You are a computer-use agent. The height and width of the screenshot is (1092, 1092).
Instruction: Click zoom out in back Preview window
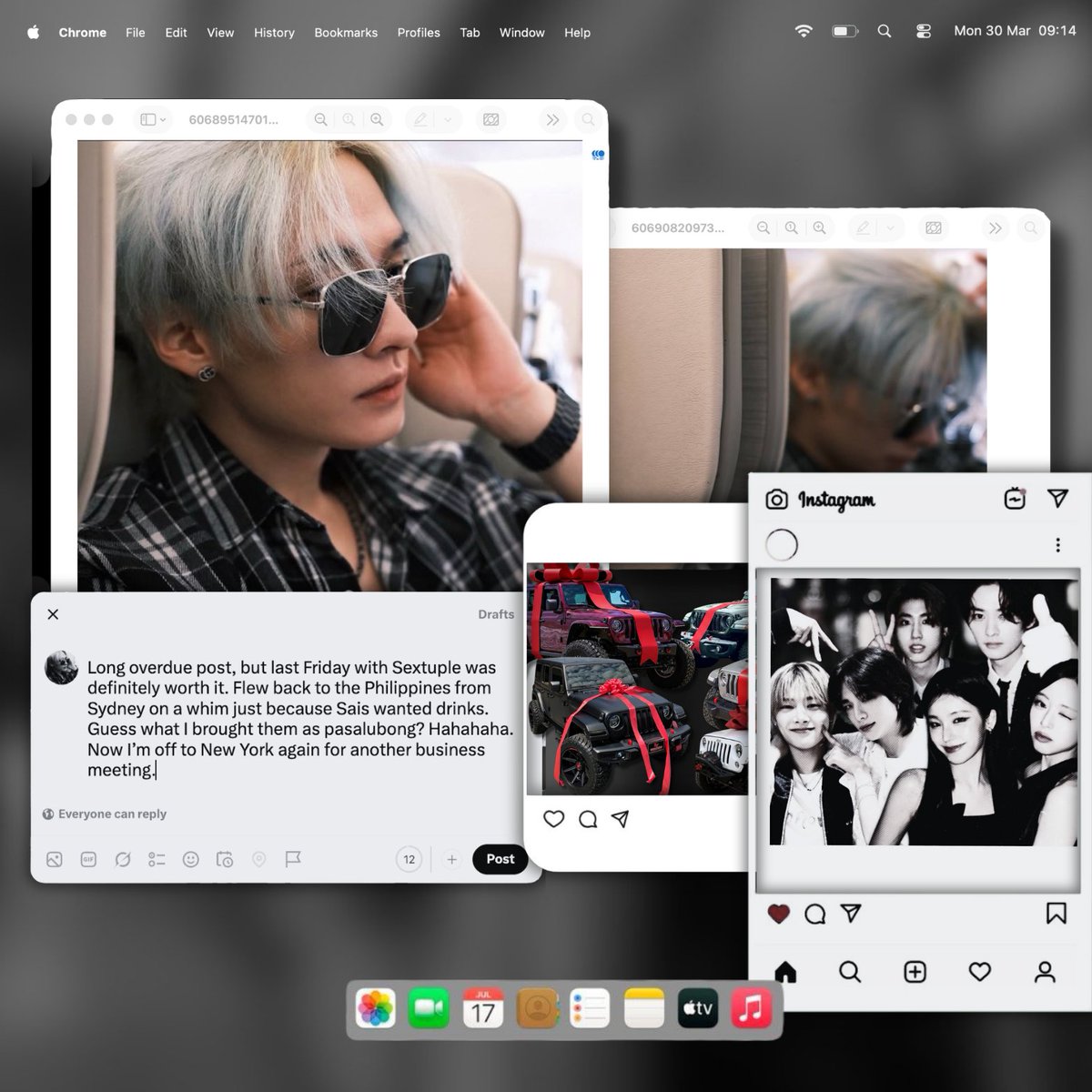(763, 227)
